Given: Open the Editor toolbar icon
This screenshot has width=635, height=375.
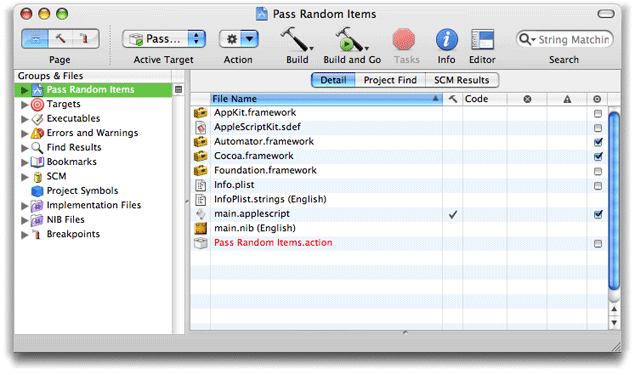Looking at the screenshot, I should (x=482, y=40).
